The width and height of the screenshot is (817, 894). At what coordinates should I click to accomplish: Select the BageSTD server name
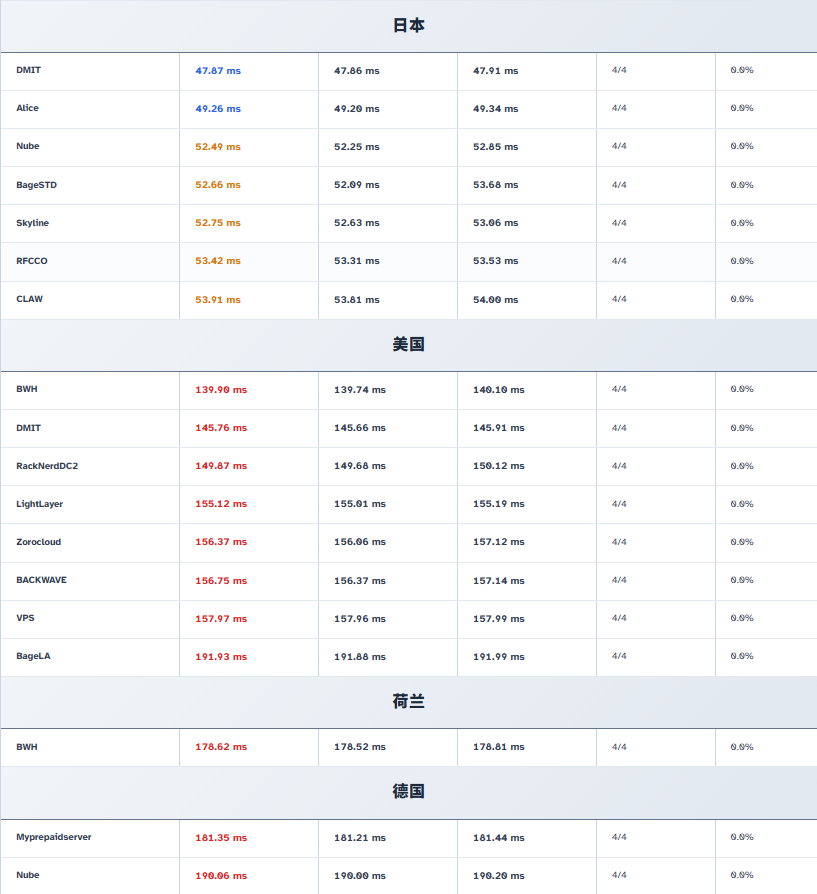coord(36,185)
